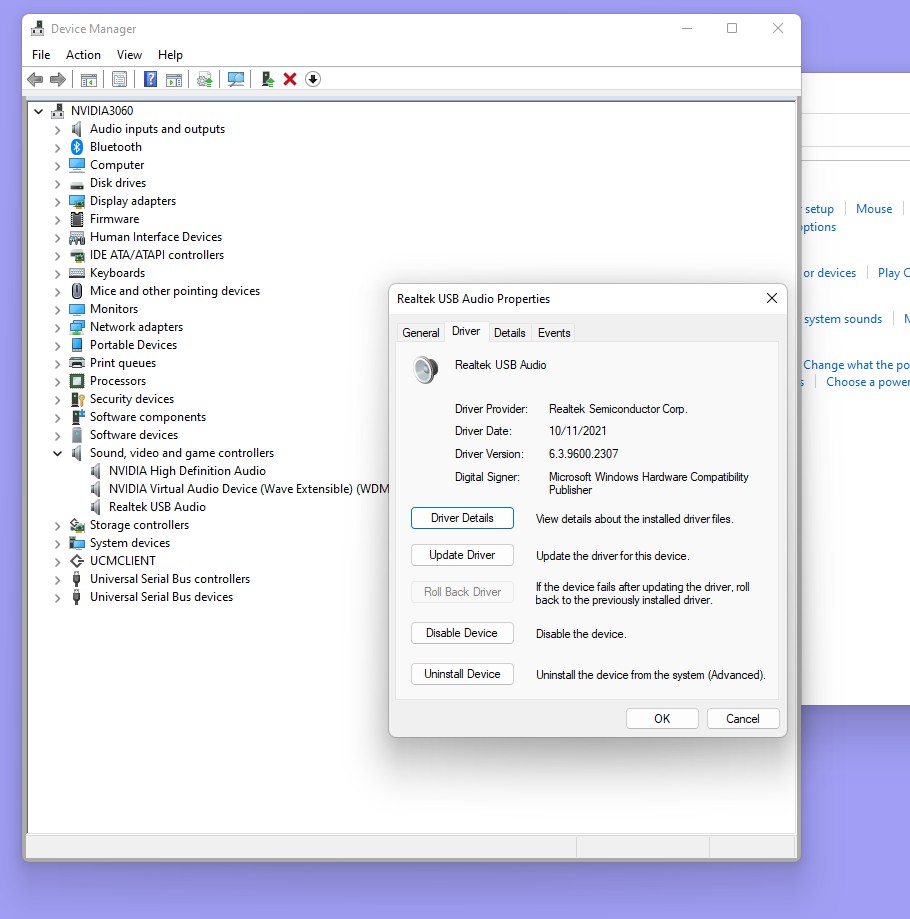Expand Audio inputs and outputs
Image resolution: width=910 pixels, height=919 pixels.
pos(57,130)
